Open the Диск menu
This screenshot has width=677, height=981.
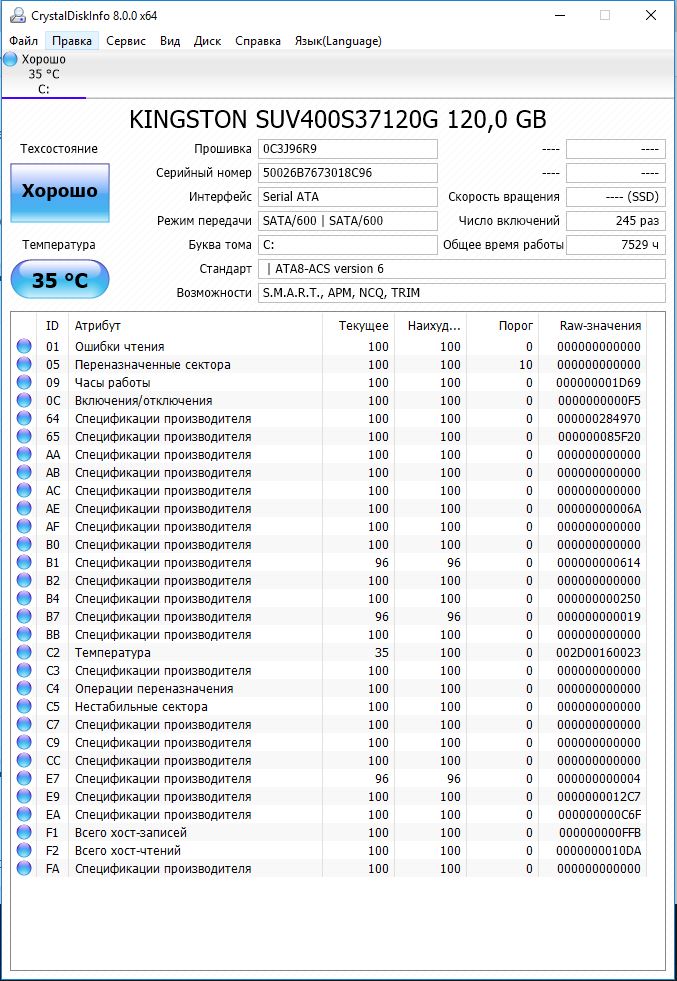coord(207,41)
